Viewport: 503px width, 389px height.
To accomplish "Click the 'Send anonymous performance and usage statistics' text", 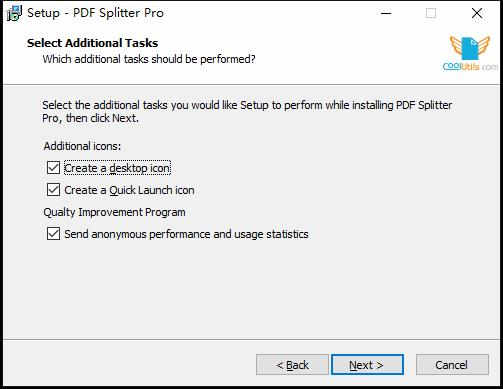I will [186, 234].
